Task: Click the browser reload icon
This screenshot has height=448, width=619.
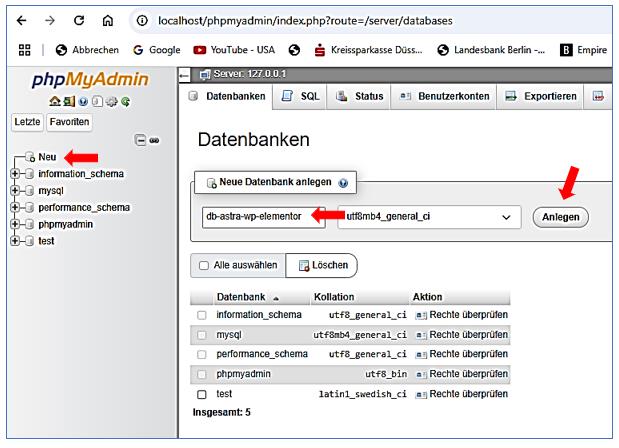Action: tap(79, 19)
